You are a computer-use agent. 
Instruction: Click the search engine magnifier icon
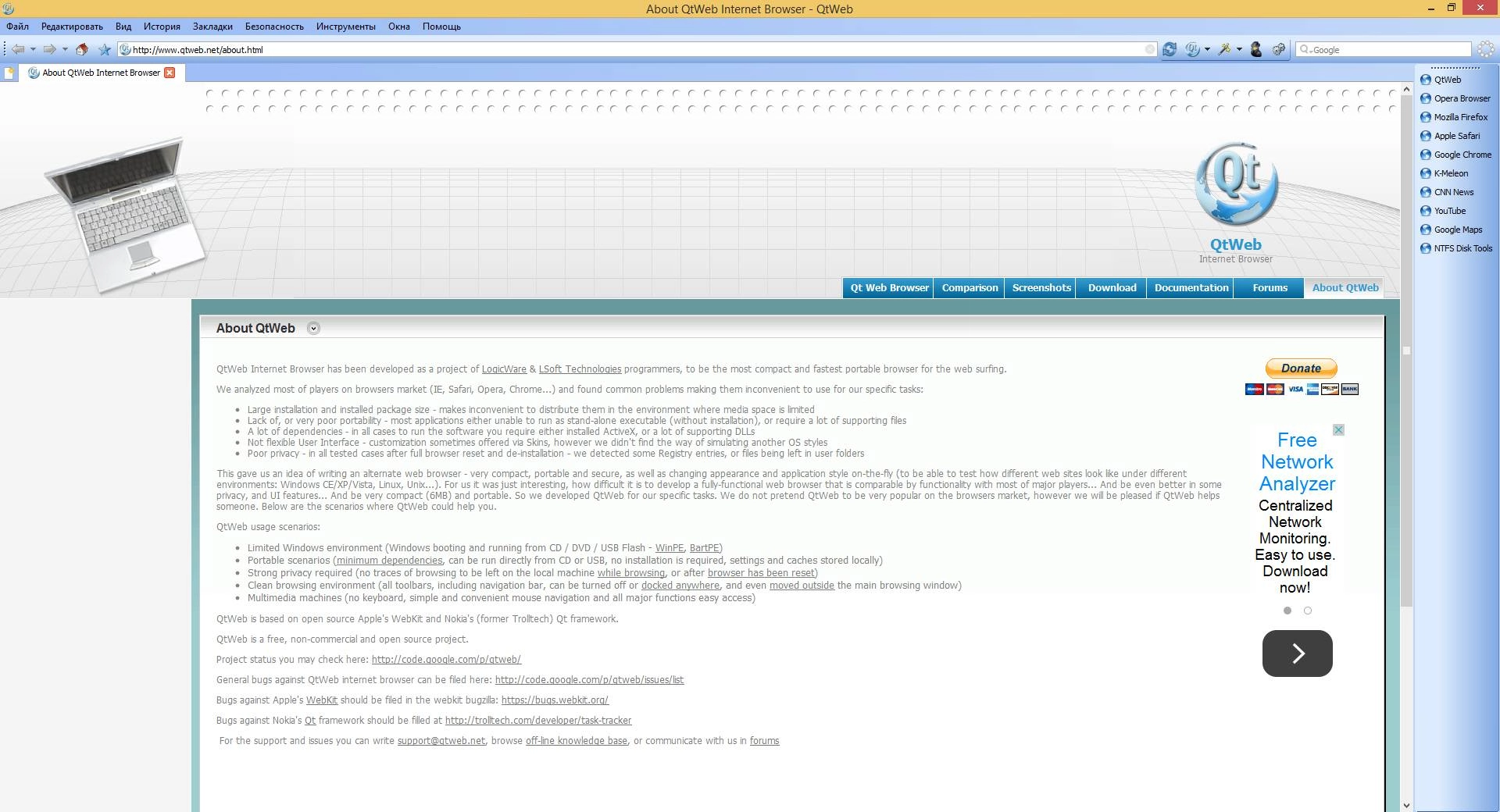(1304, 49)
